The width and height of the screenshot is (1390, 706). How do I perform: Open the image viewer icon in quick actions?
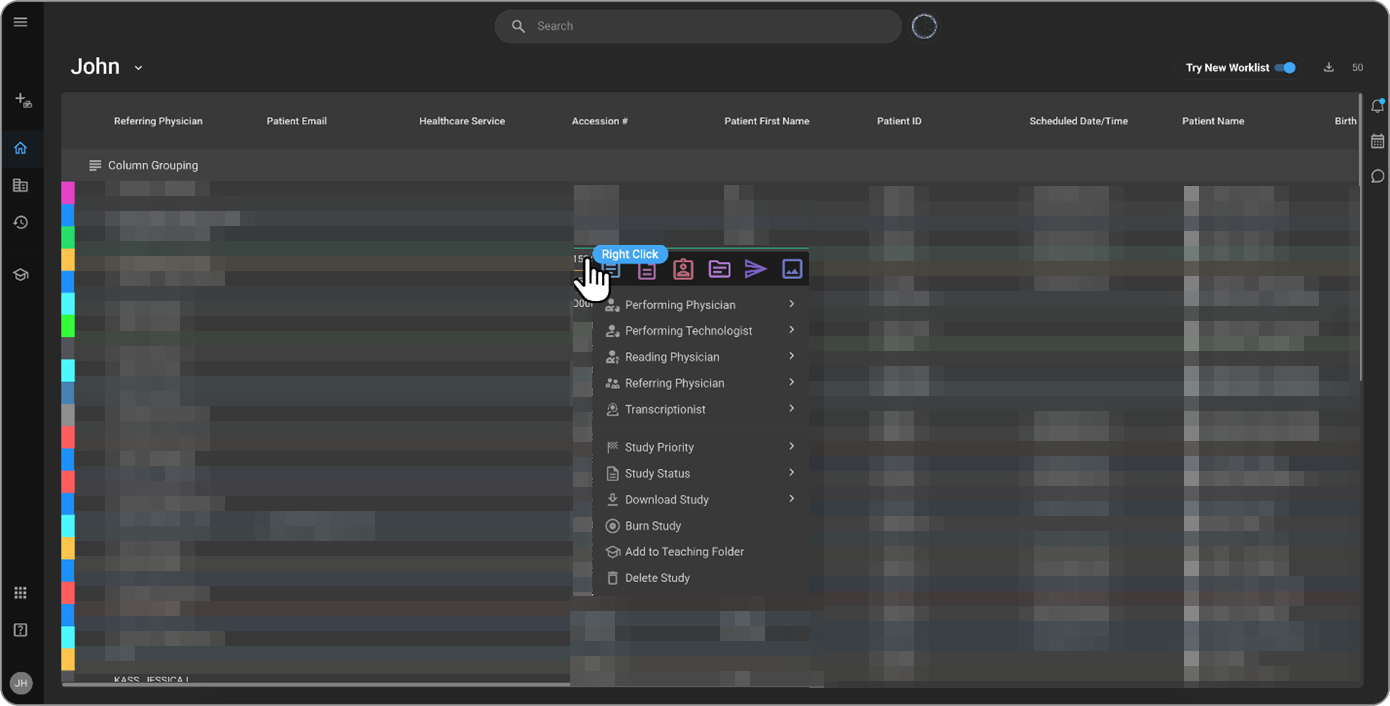792,269
